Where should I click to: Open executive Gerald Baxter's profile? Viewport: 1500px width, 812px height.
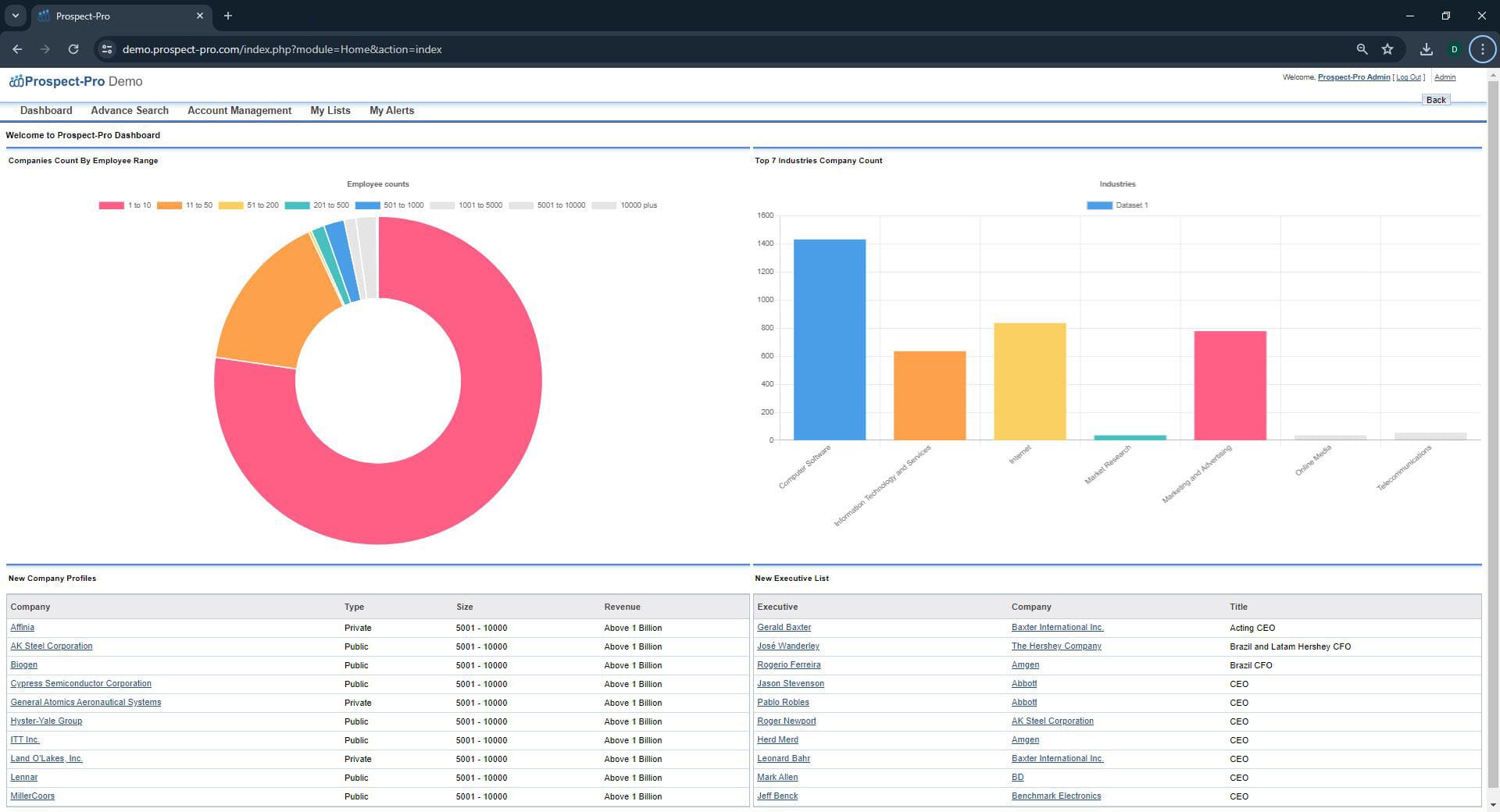pos(784,628)
